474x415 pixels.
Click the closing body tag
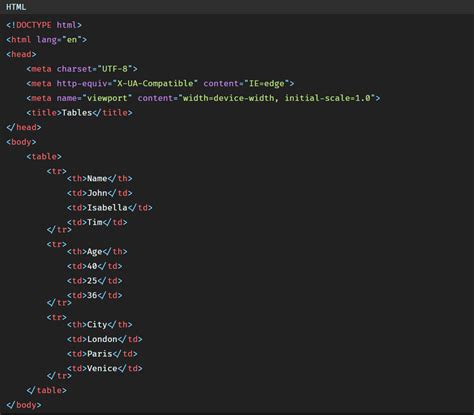(24, 405)
